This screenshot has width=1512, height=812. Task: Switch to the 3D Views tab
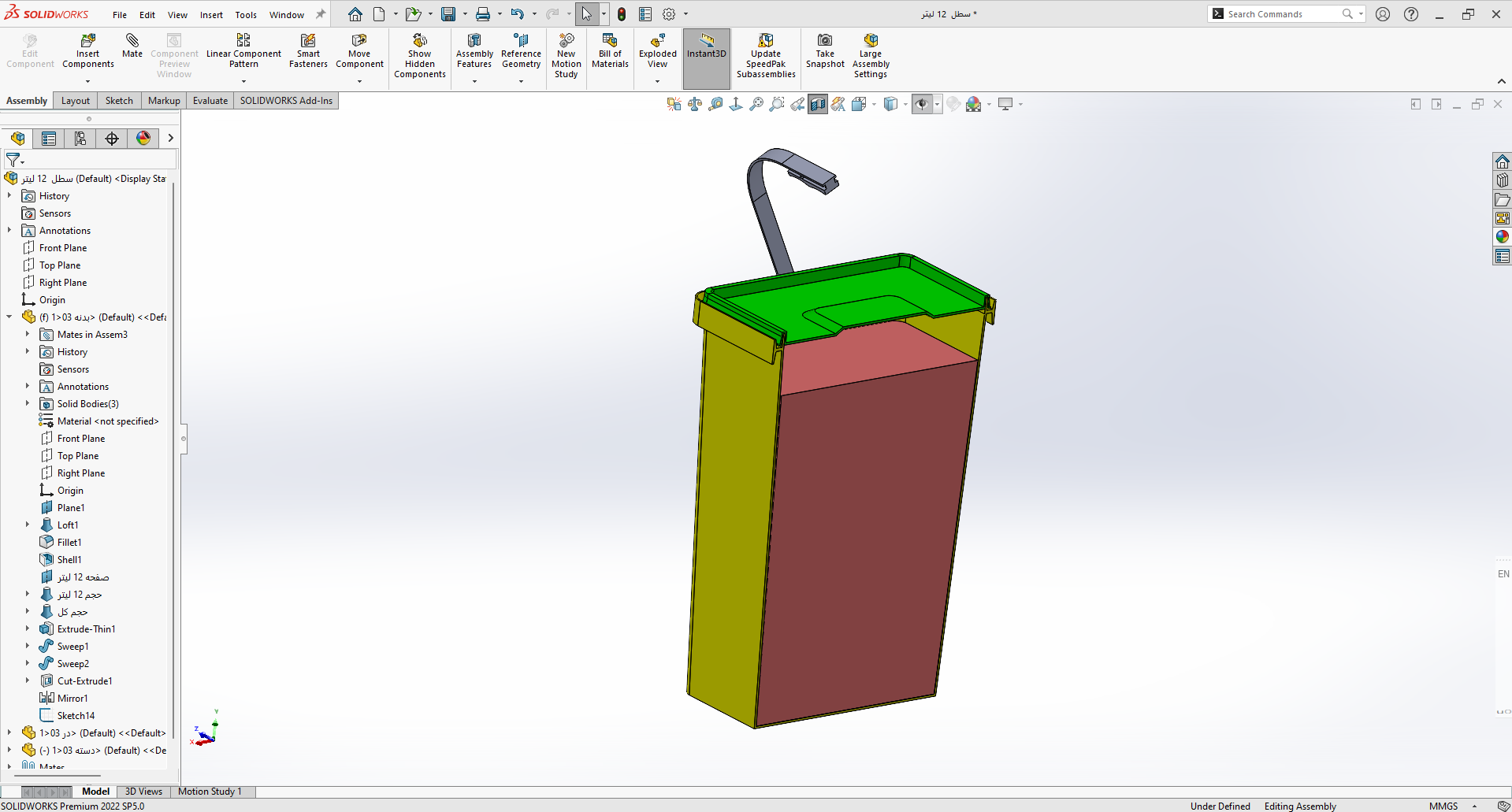pyautogui.click(x=143, y=792)
